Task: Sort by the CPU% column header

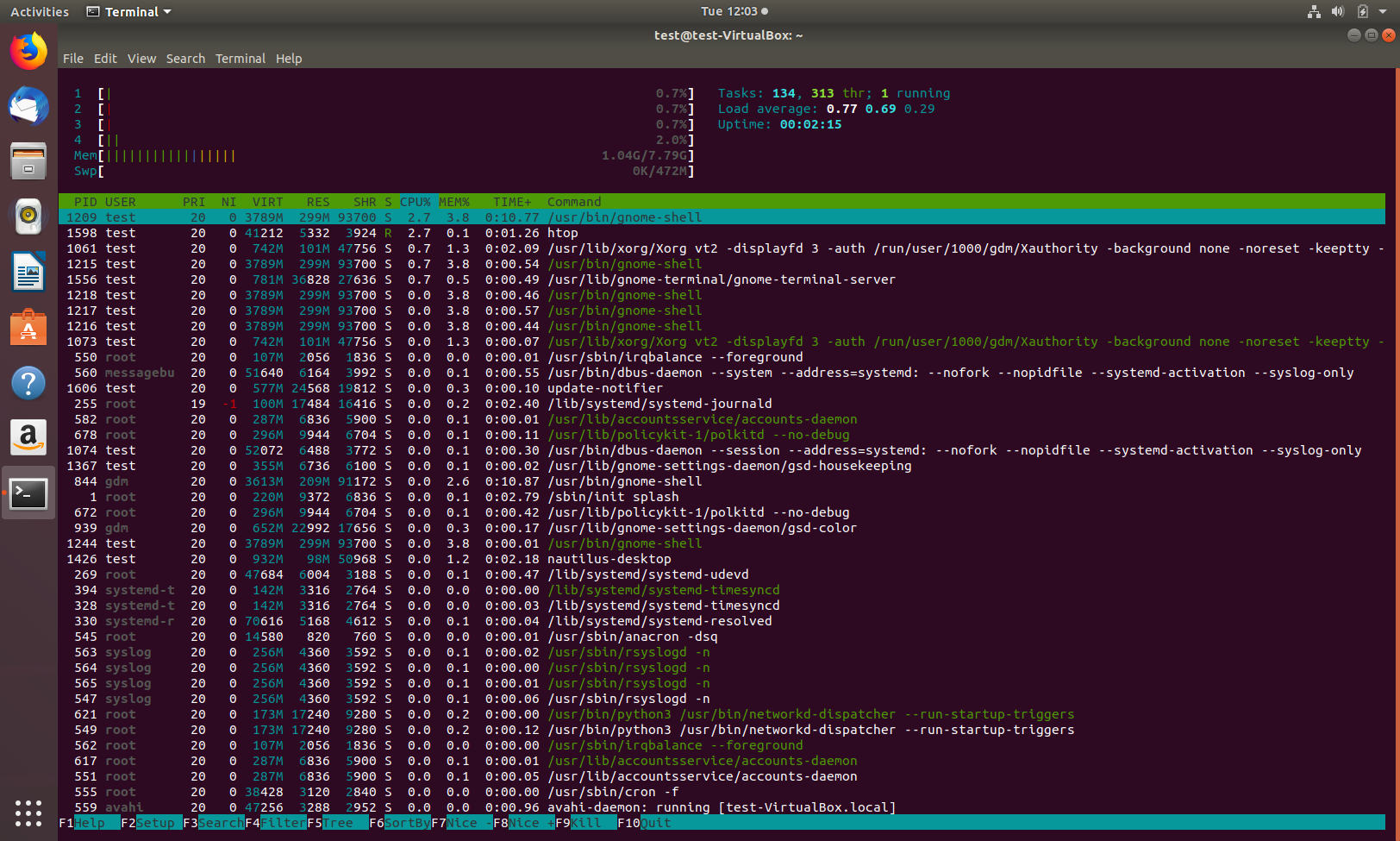Action: [x=416, y=202]
